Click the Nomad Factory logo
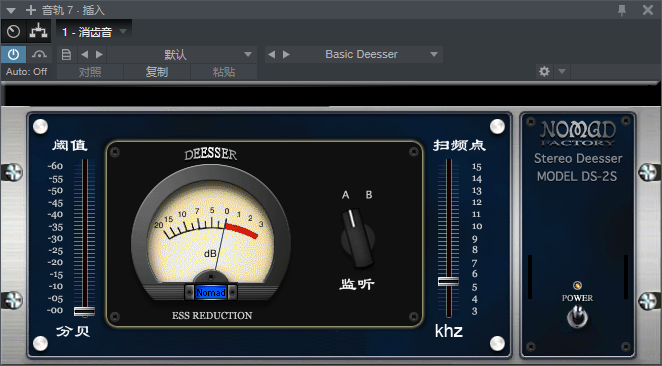The height and width of the screenshot is (366, 662). [x=578, y=133]
